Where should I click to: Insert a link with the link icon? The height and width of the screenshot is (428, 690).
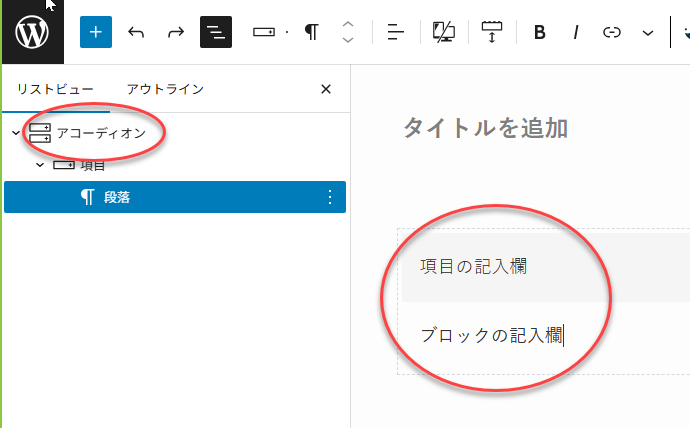(611, 32)
